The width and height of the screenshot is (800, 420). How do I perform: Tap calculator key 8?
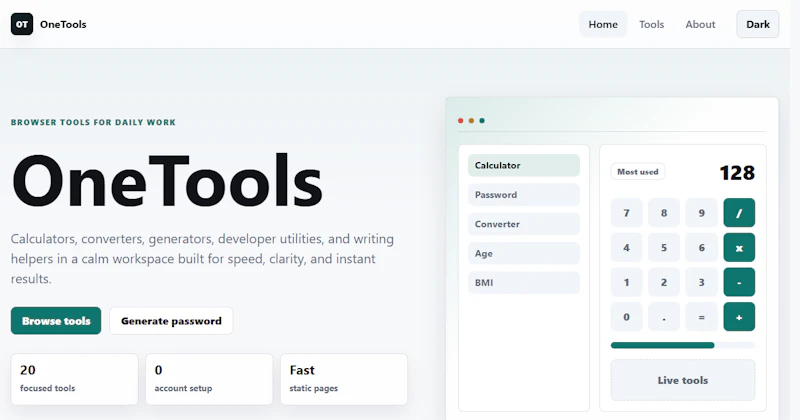point(664,213)
